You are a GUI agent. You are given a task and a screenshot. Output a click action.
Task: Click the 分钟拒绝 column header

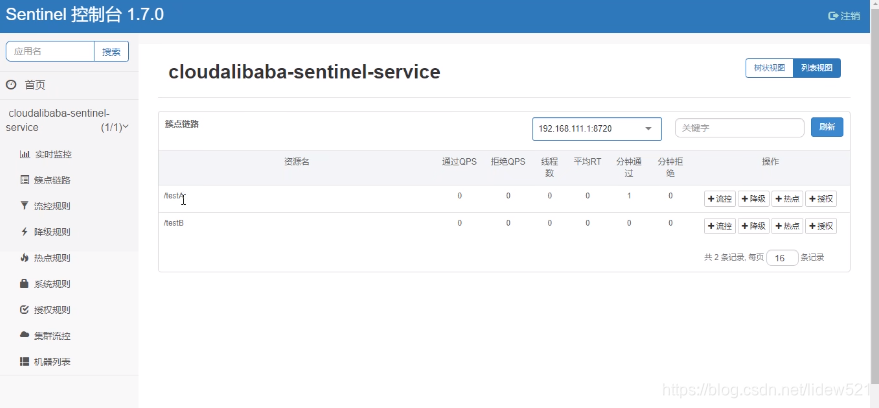670,168
